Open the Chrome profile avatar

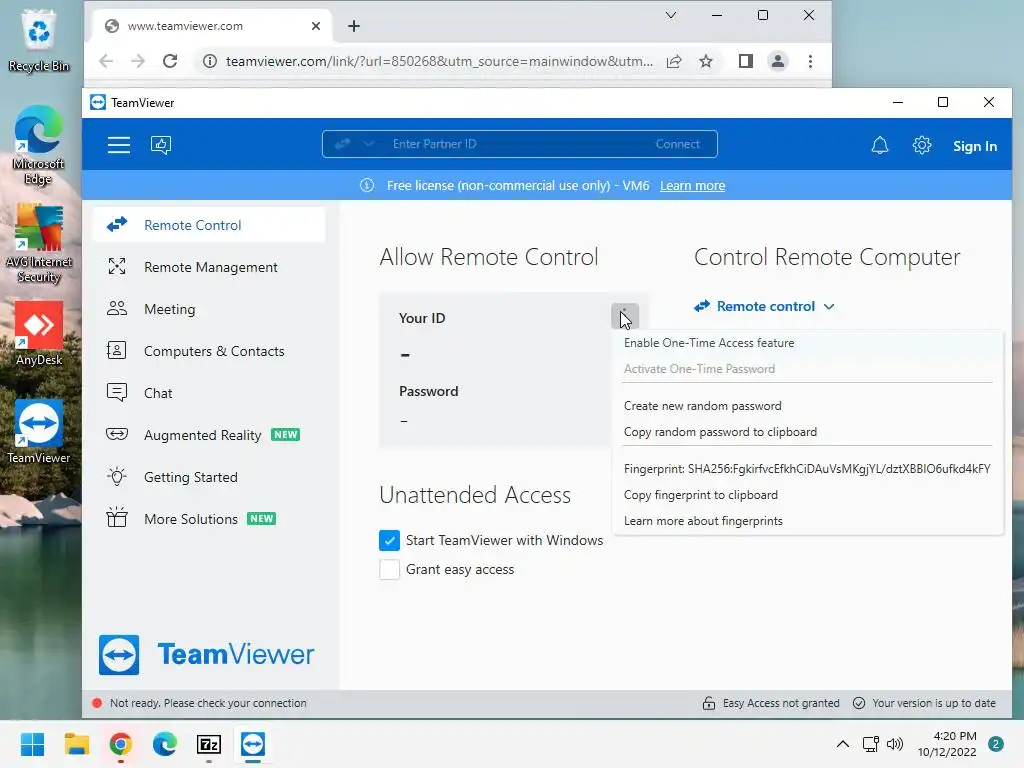pos(778,61)
